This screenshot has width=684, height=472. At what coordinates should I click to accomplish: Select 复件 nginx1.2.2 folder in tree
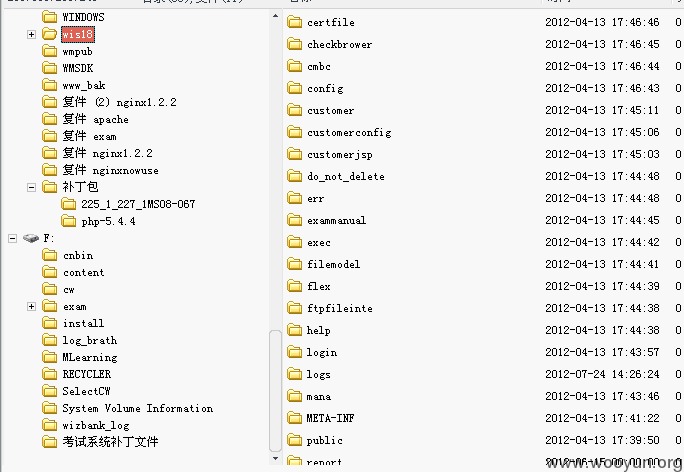pyautogui.click(x=107, y=153)
